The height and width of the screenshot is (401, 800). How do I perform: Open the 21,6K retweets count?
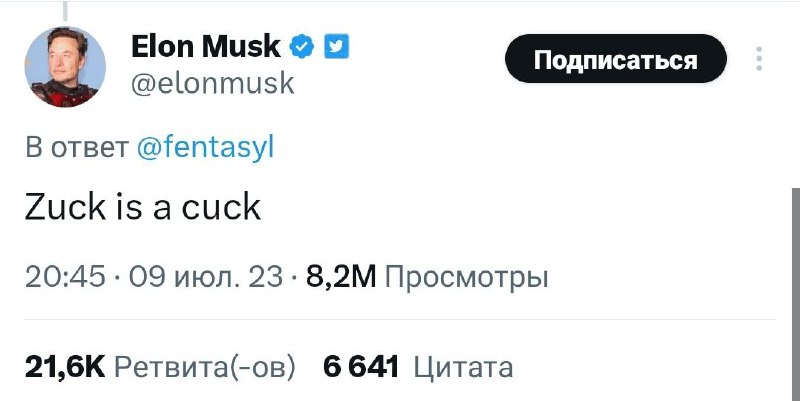[65, 366]
